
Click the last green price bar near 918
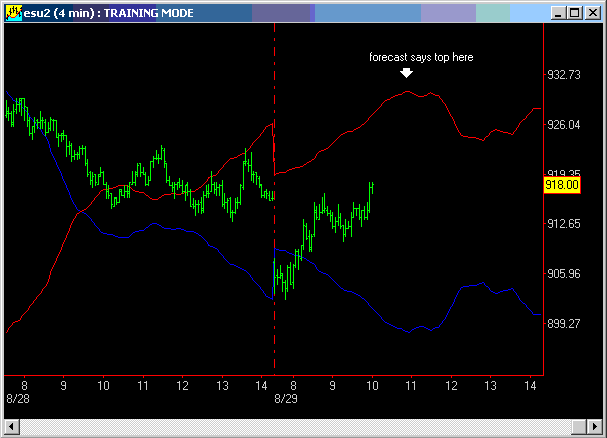371,187
